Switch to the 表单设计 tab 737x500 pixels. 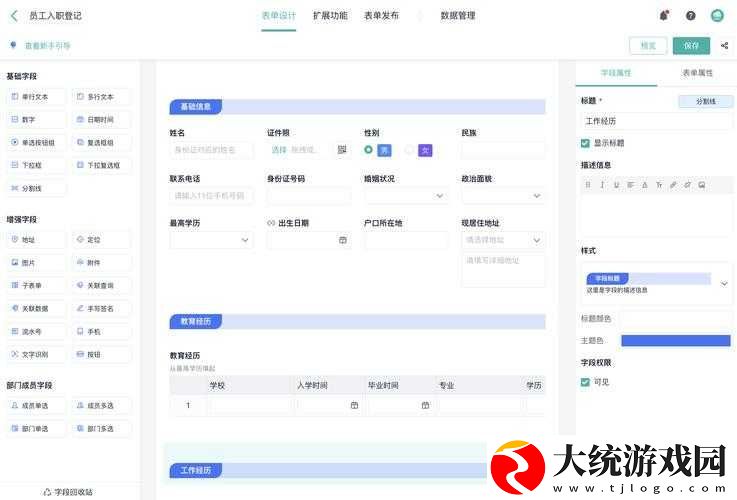pos(279,16)
